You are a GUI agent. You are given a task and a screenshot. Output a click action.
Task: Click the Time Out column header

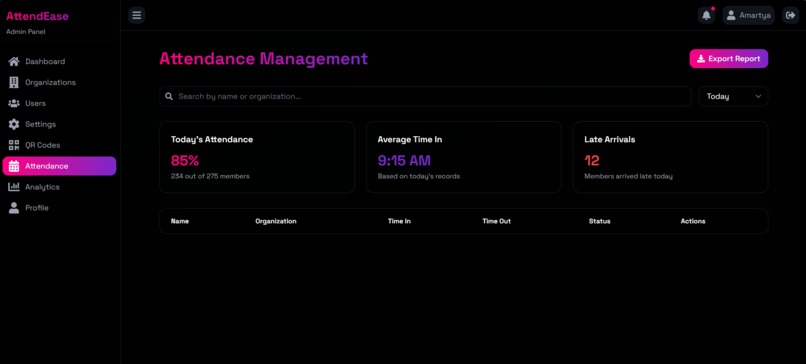pyautogui.click(x=497, y=221)
